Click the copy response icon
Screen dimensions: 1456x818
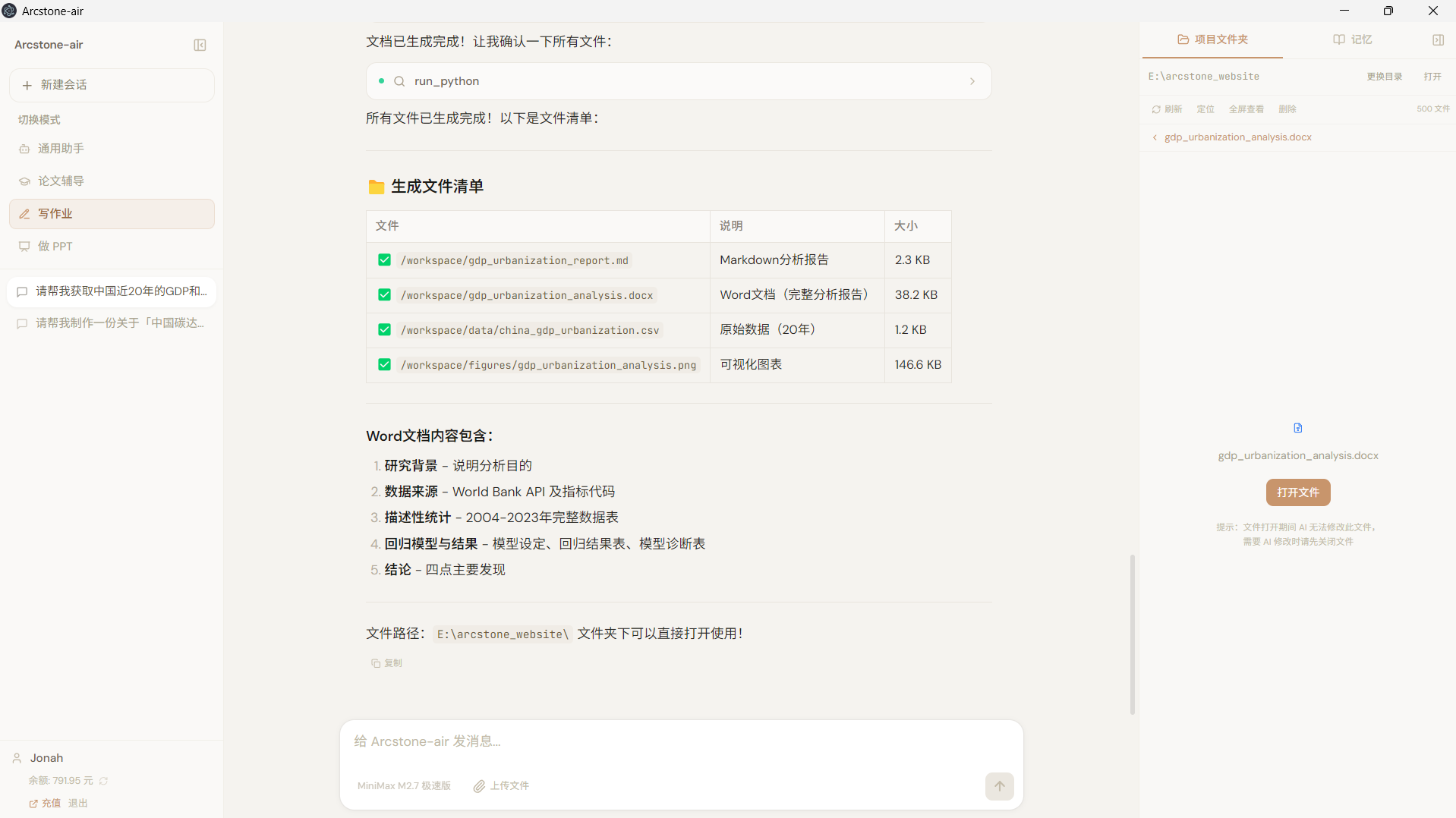point(376,663)
